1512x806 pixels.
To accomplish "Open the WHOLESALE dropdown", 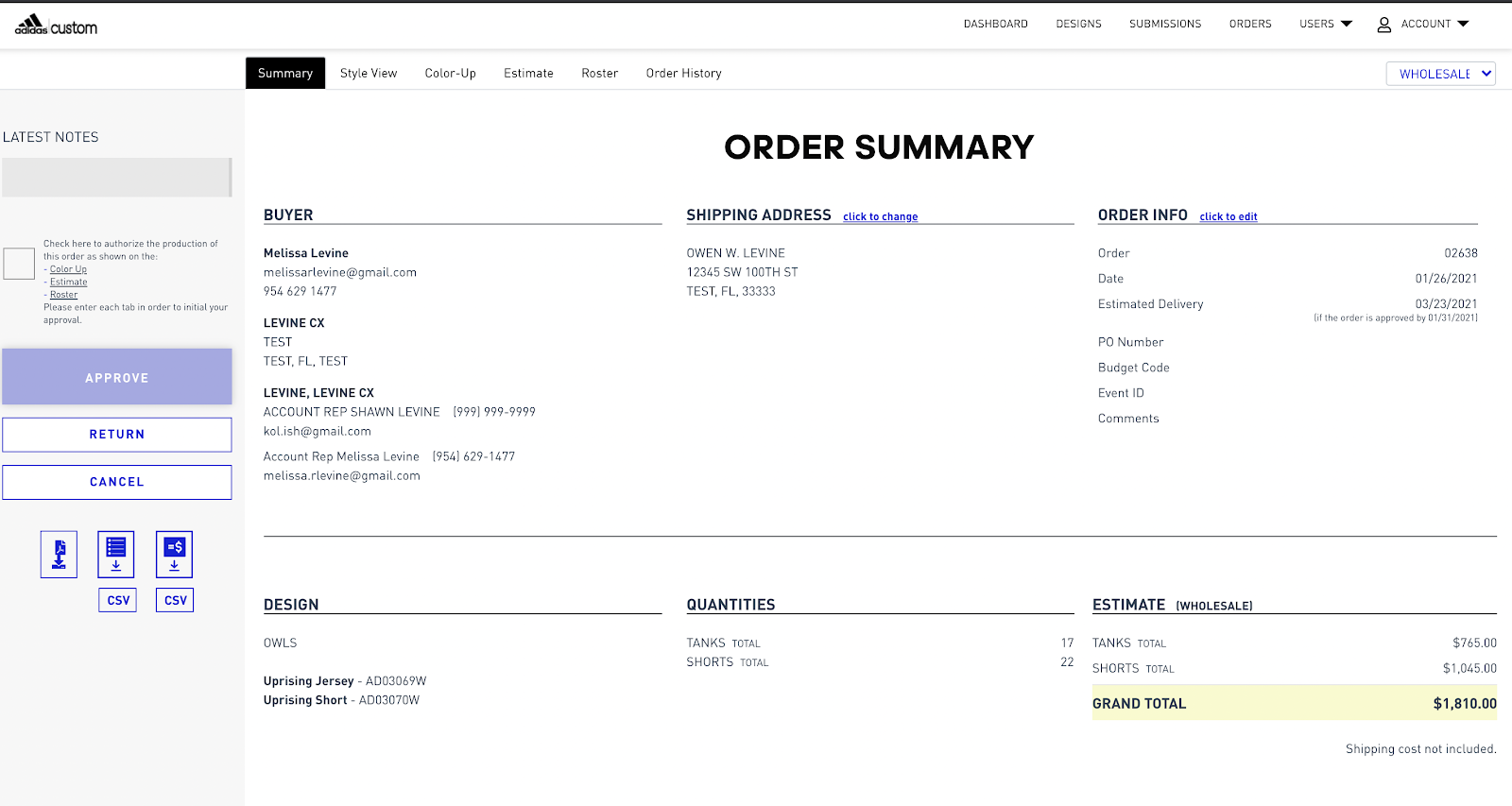I will (x=1439, y=73).
